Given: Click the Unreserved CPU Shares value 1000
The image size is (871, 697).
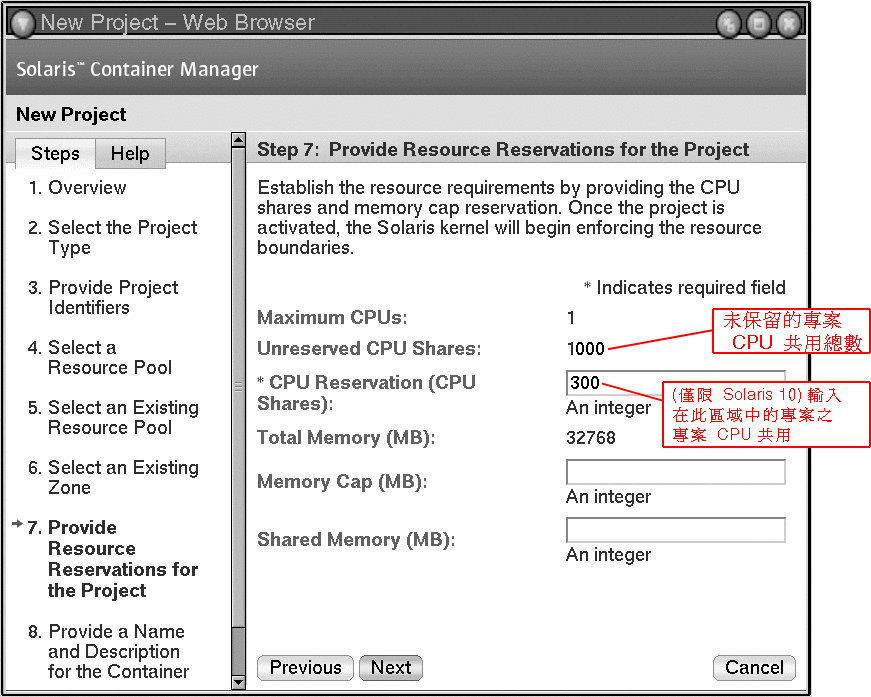Looking at the screenshot, I should coord(585,349).
